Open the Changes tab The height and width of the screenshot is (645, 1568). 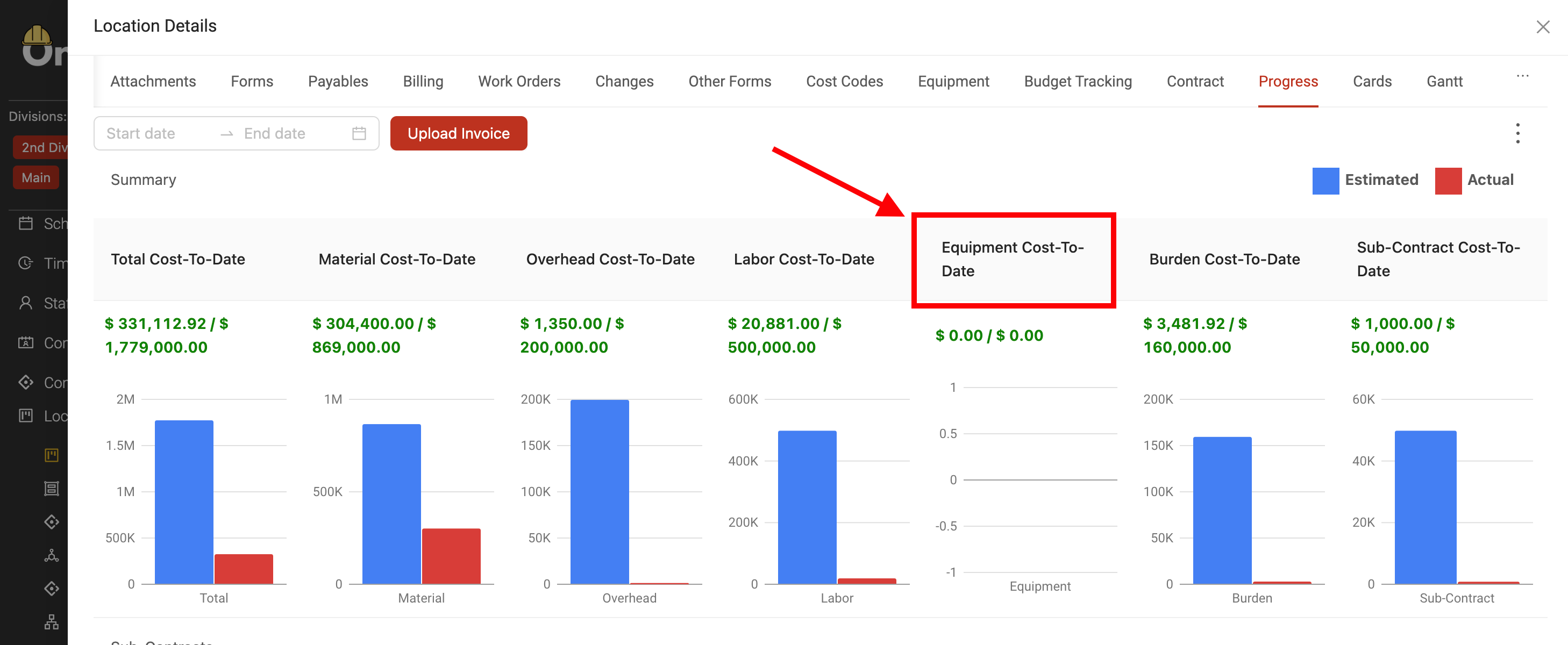pos(624,82)
